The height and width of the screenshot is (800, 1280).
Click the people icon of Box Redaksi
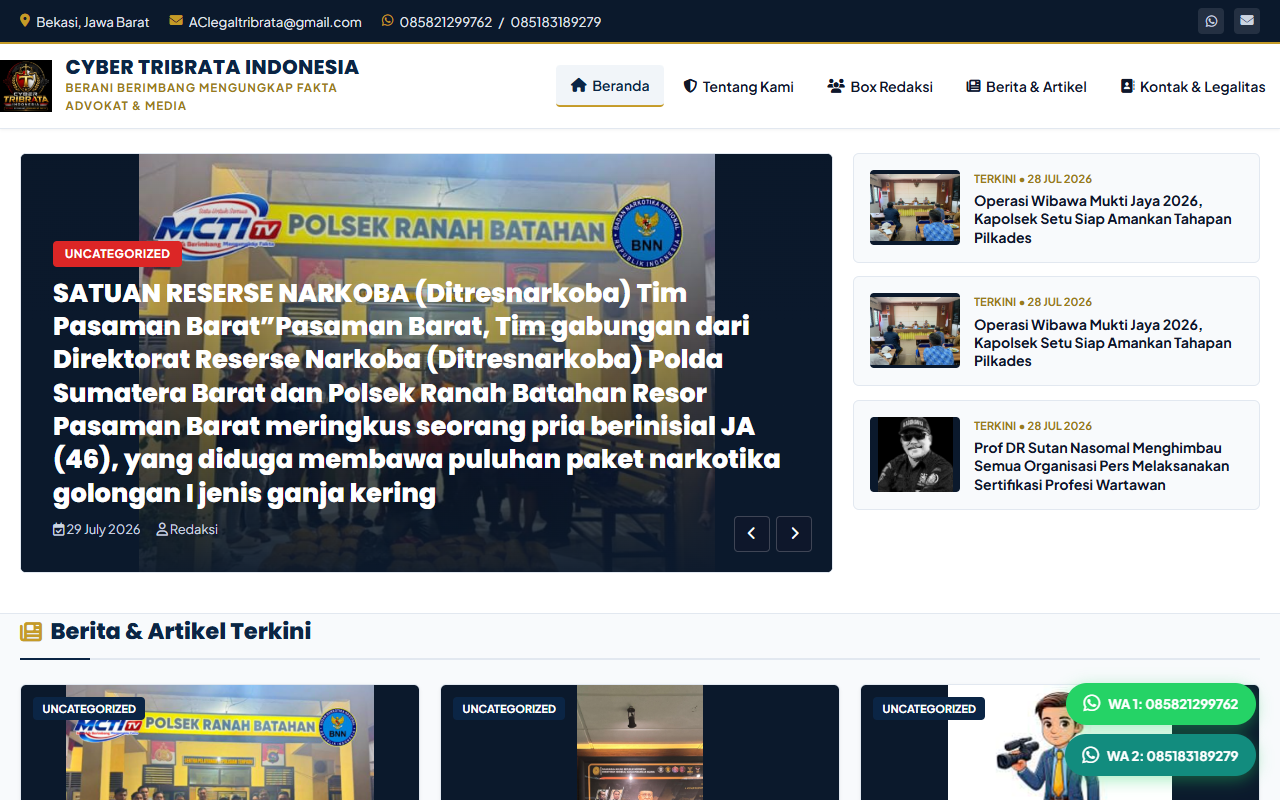tap(836, 87)
